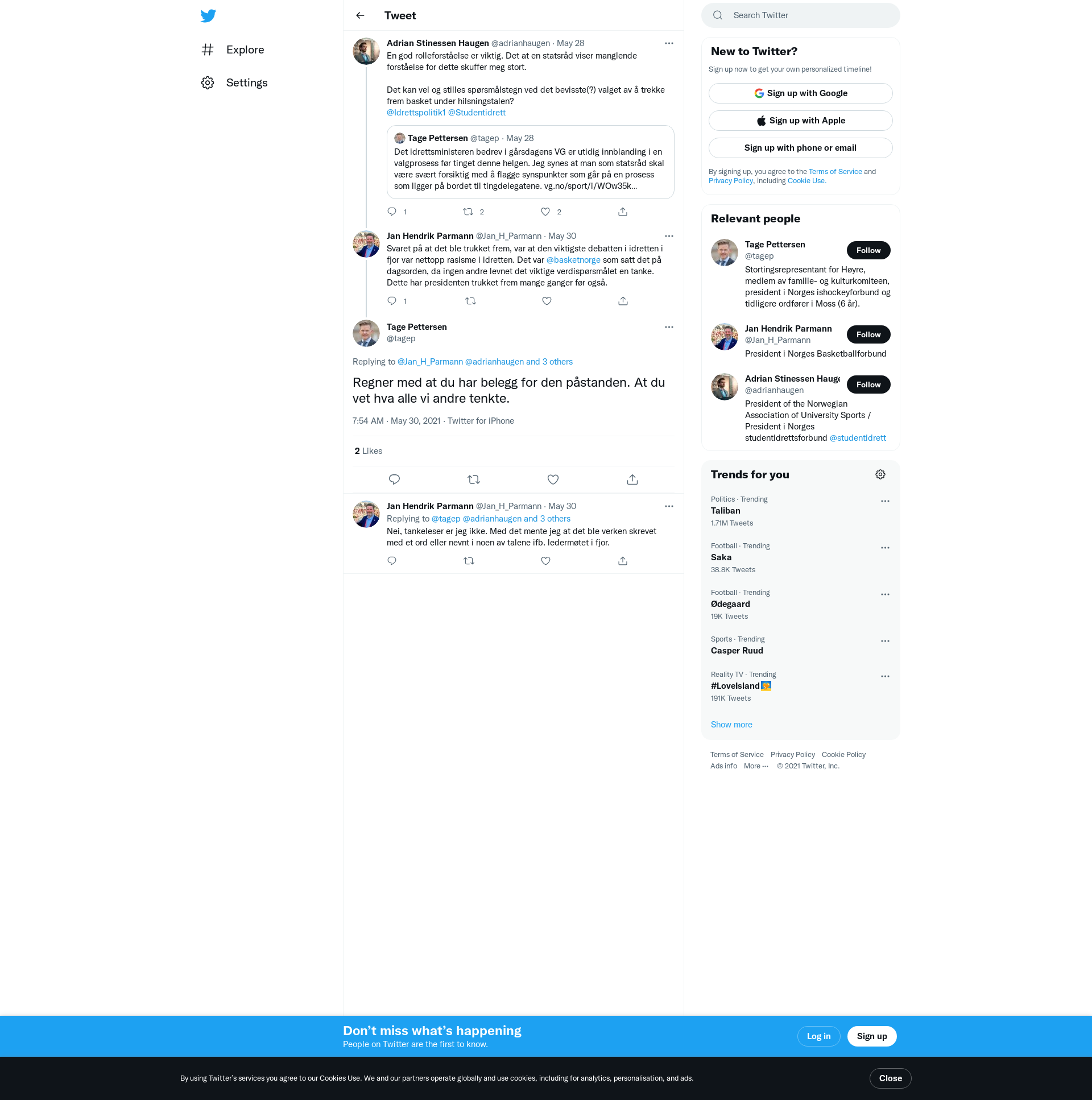Open the Cookie Use link
The image size is (1092, 1100).
click(x=806, y=181)
